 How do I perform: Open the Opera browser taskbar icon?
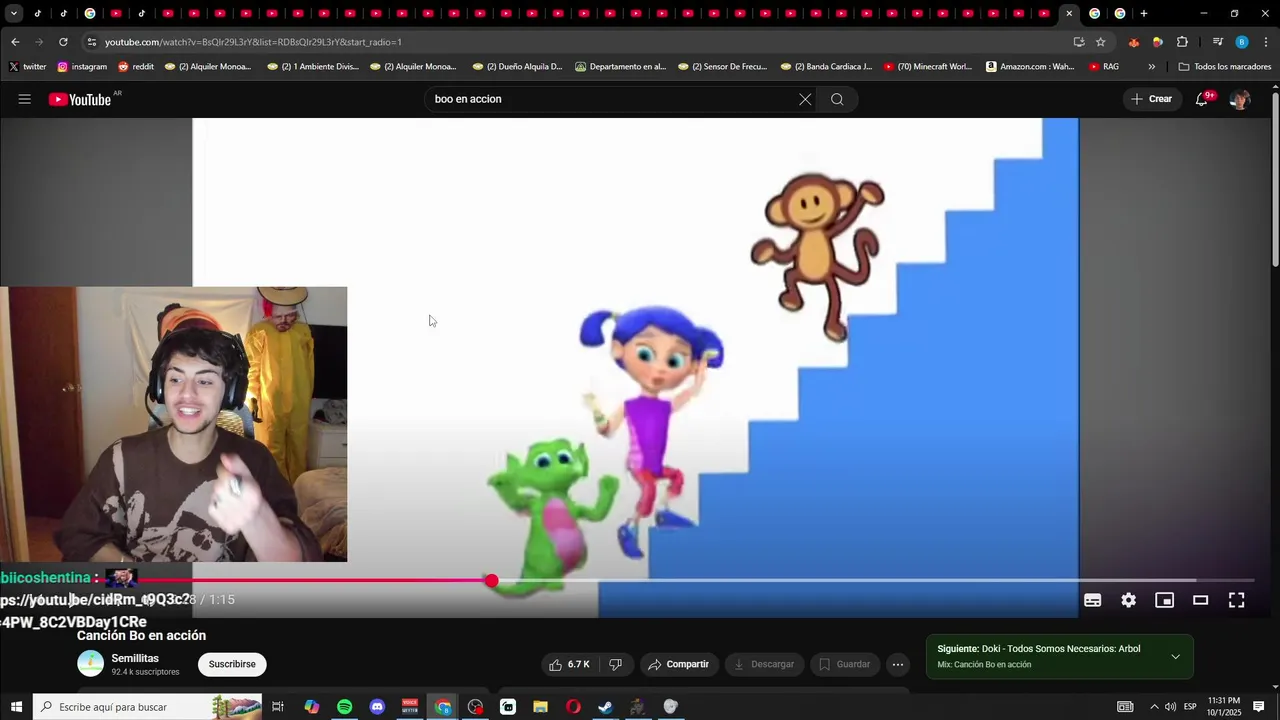[573, 707]
